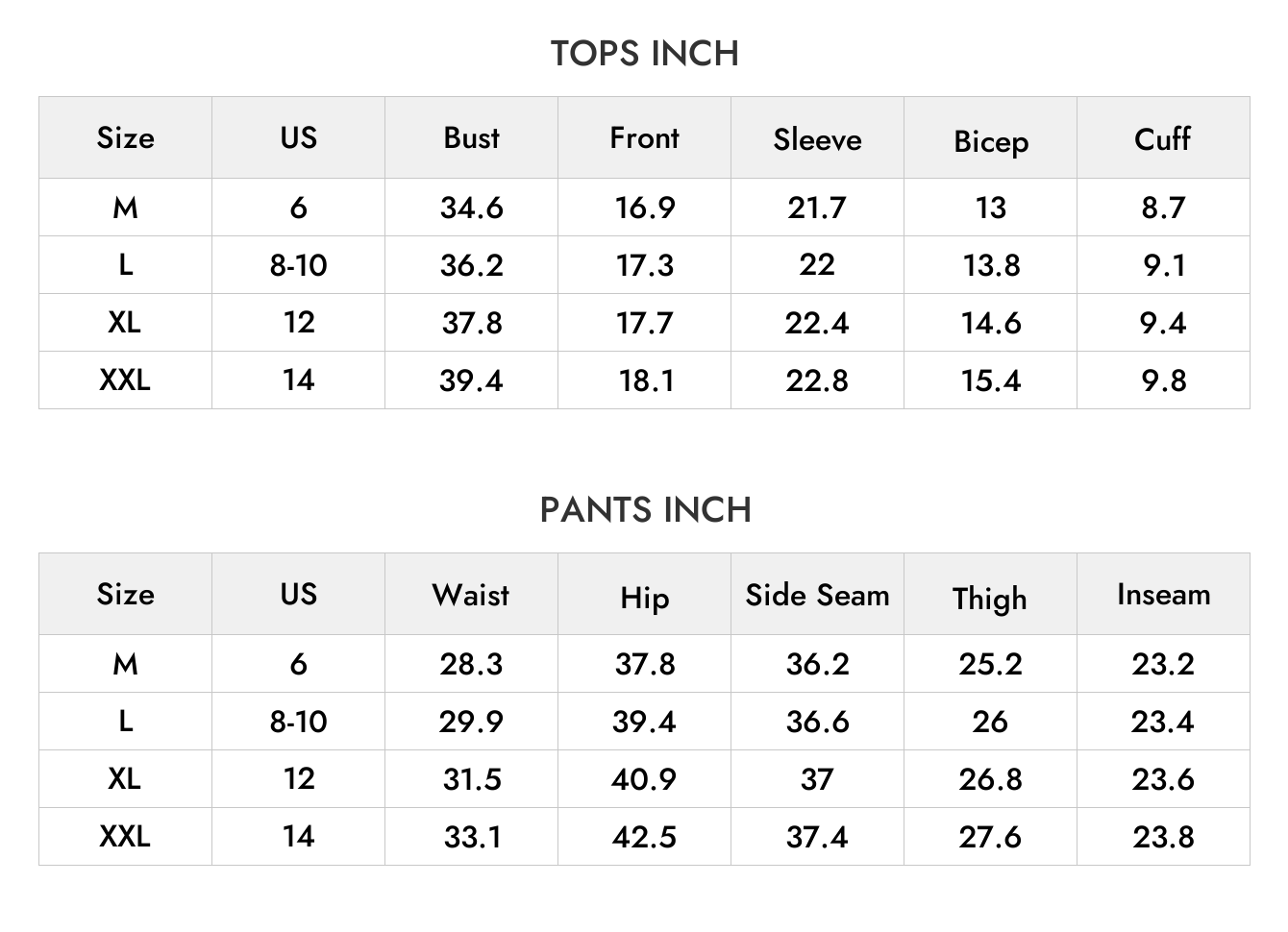Click the PANTS INCH table title
Viewport: 1288px width, 932px height.
point(645,510)
